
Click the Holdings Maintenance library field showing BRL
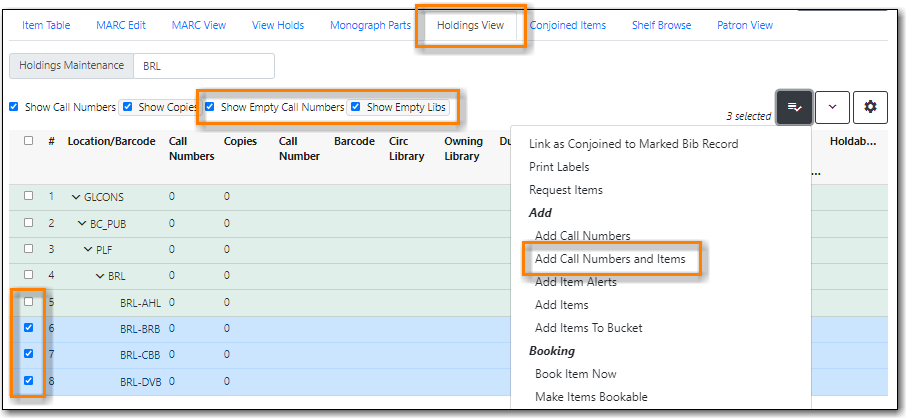click(204, 66)
